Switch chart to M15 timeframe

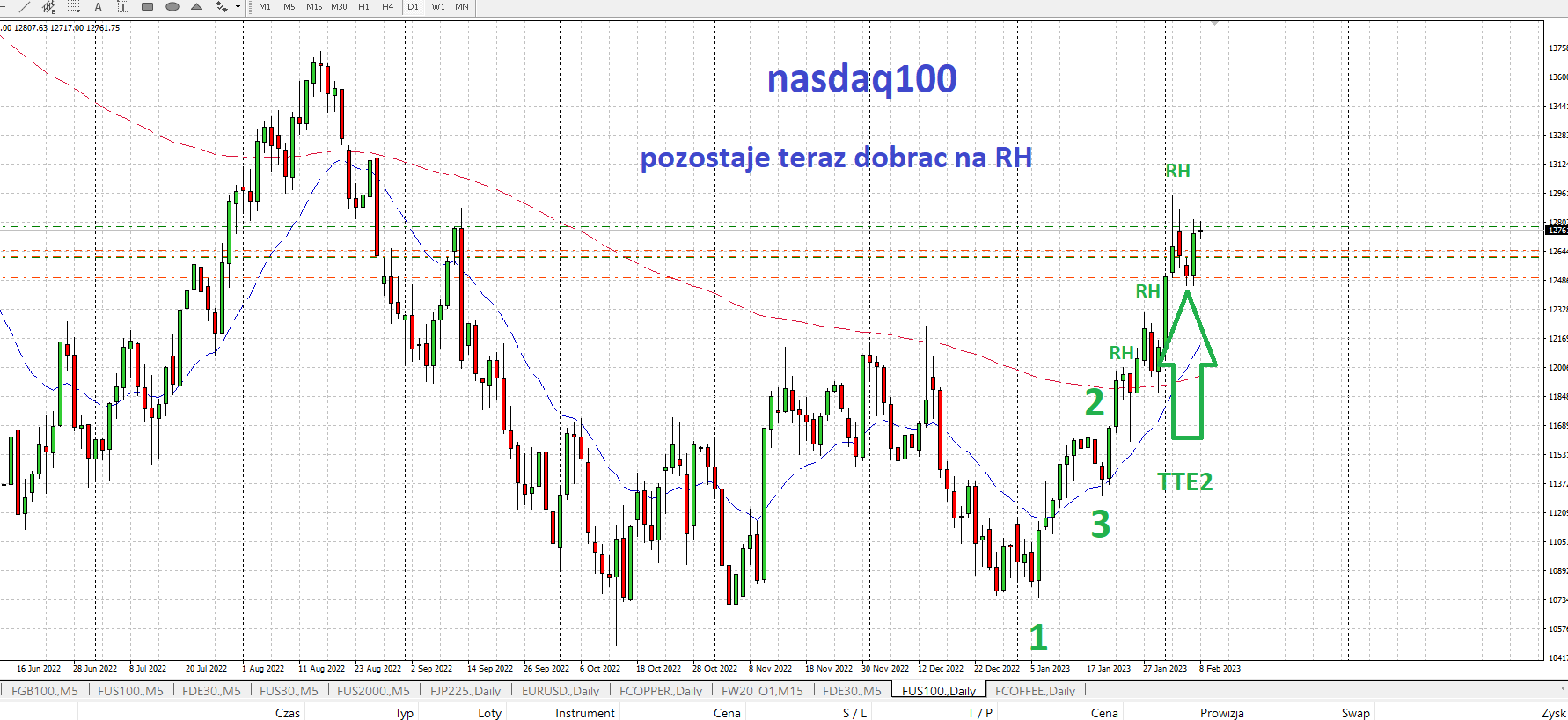point(314,6)
